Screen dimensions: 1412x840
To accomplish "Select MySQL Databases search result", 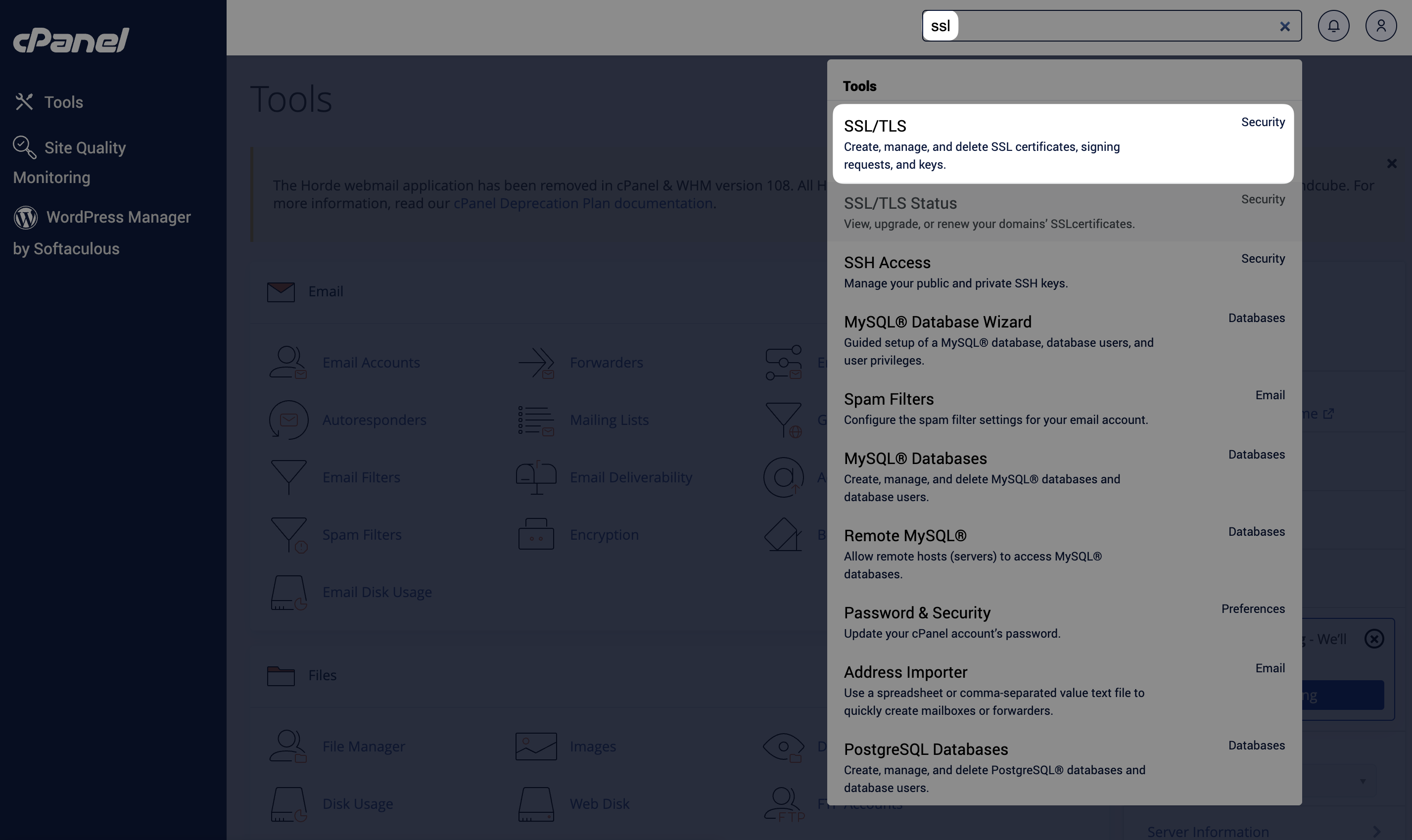I will [x=1064, y=476].
